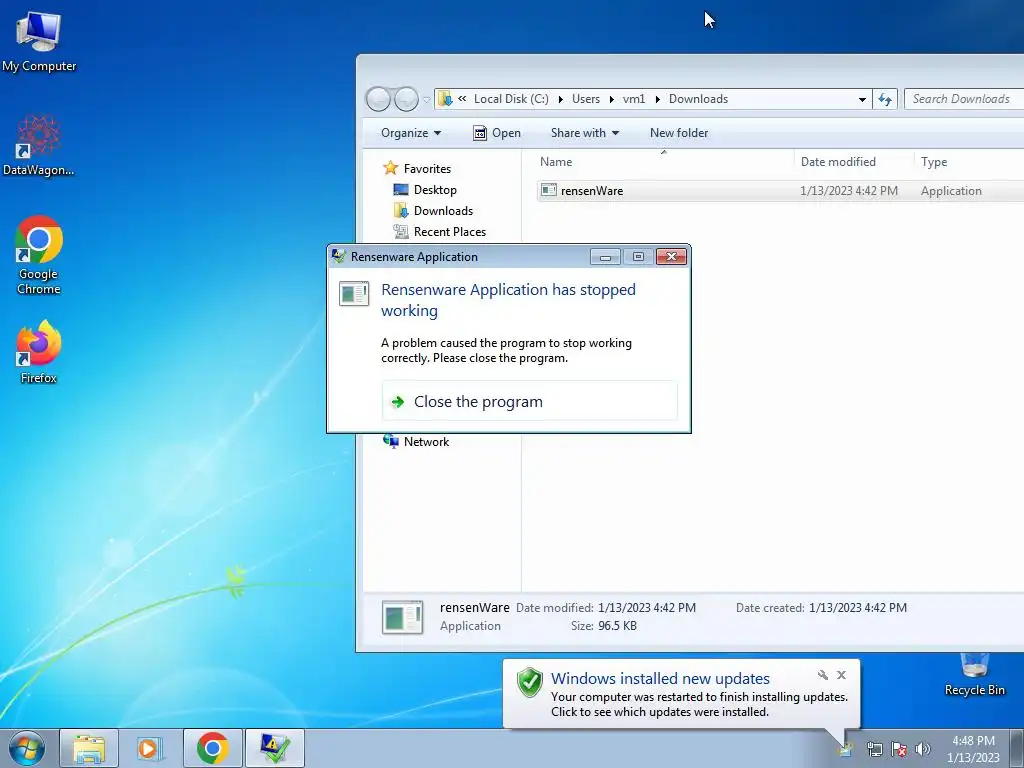Open the Action Center flag icon
Screen dimensions: 1024x768
[x=899, y=749]
